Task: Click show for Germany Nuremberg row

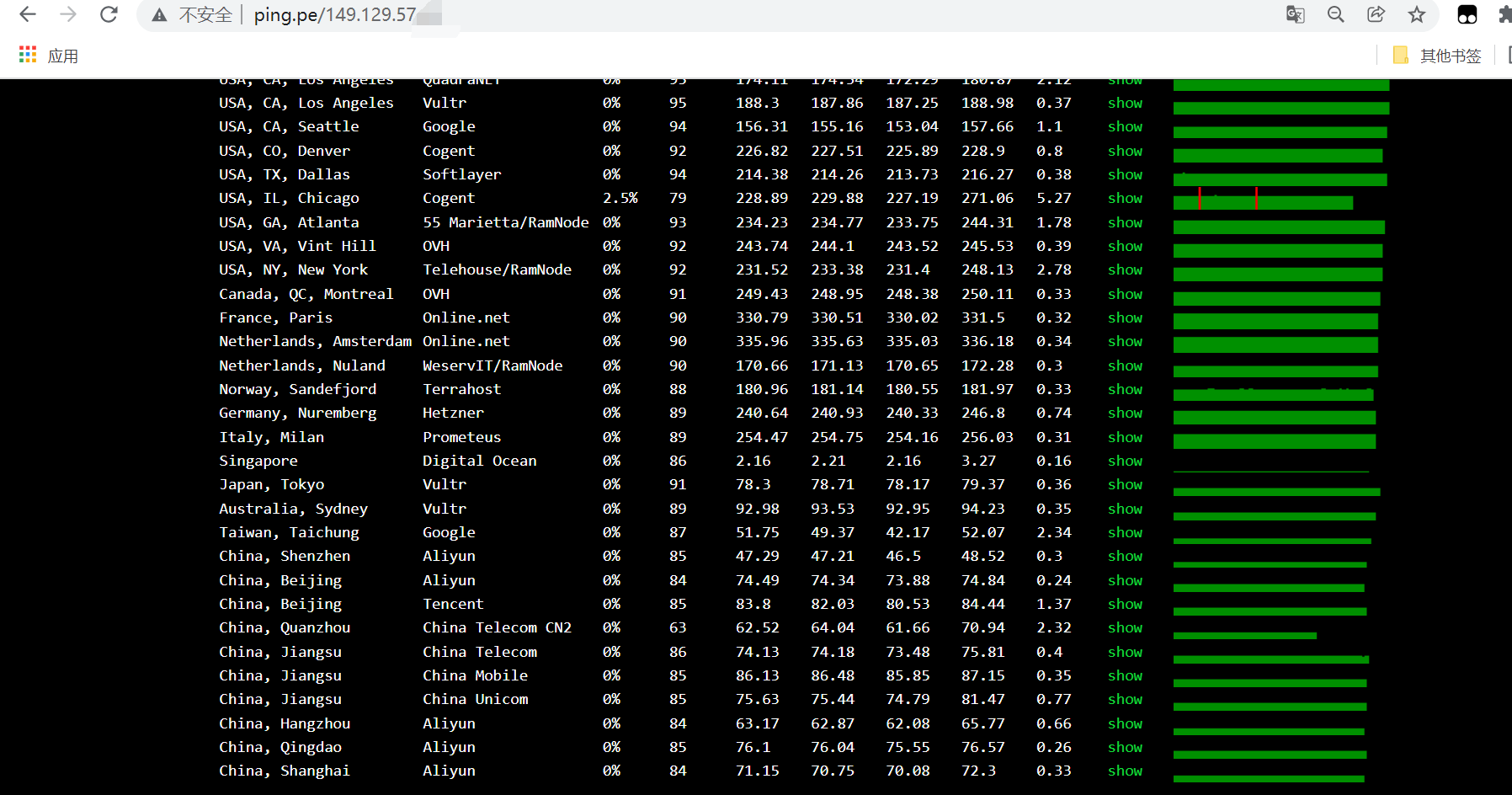Action: click(1125, 413)
